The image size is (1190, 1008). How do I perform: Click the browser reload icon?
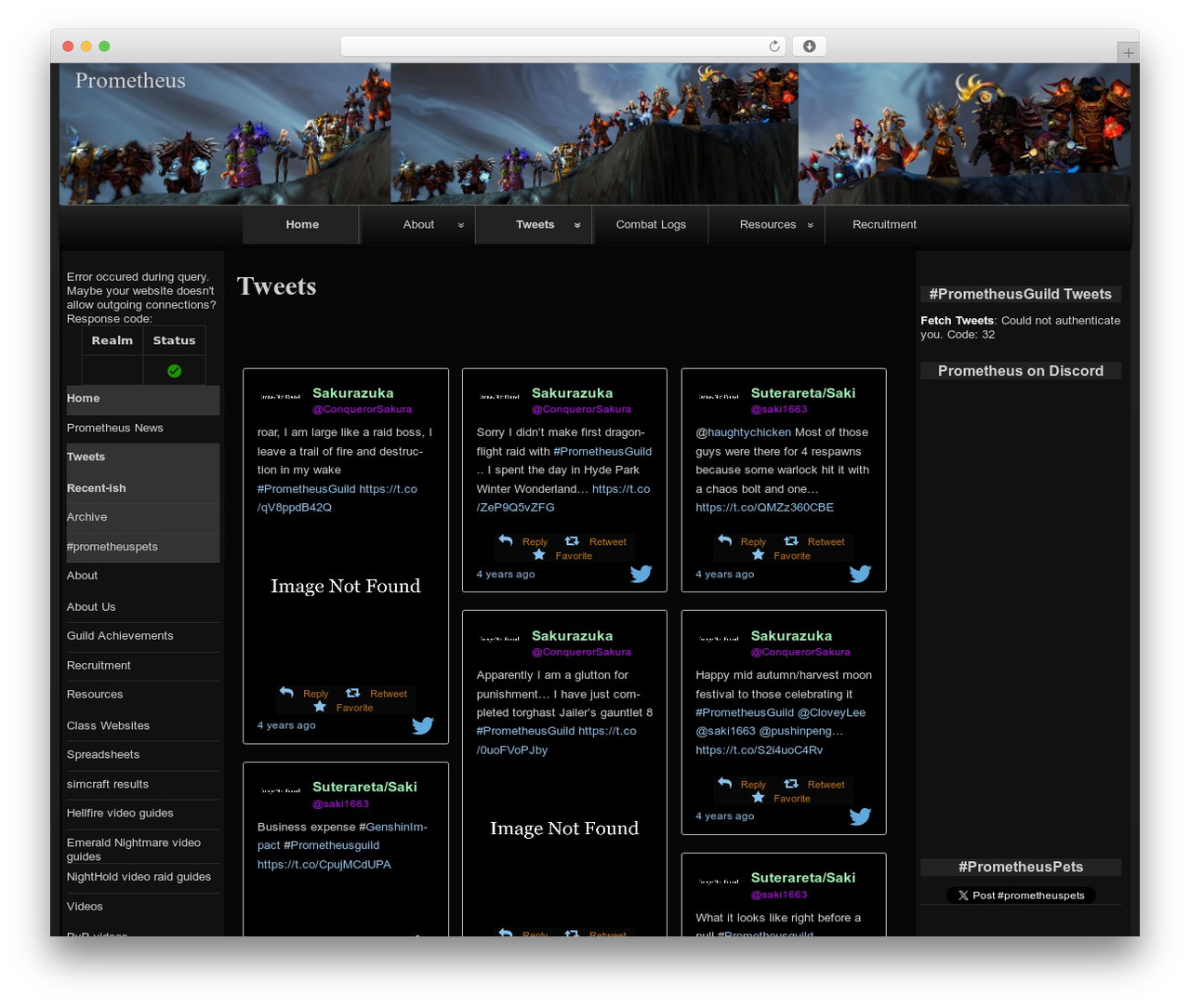(774, 46)
